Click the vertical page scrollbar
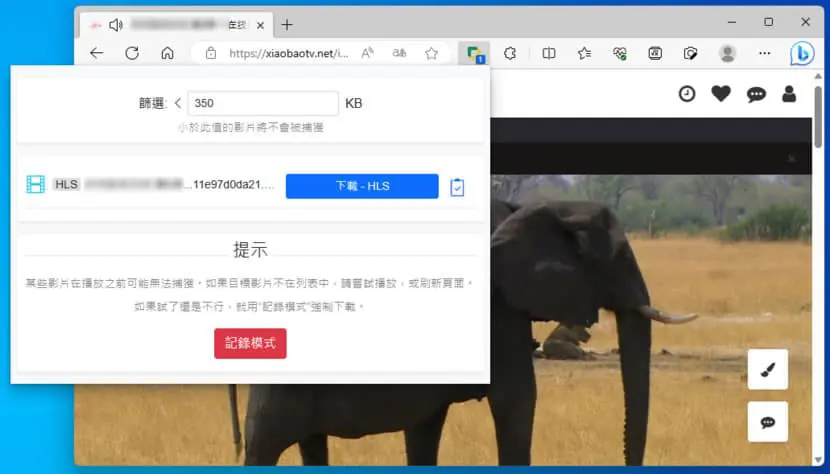830x474 pixels. pyautogui.click(x=818, y=117)
